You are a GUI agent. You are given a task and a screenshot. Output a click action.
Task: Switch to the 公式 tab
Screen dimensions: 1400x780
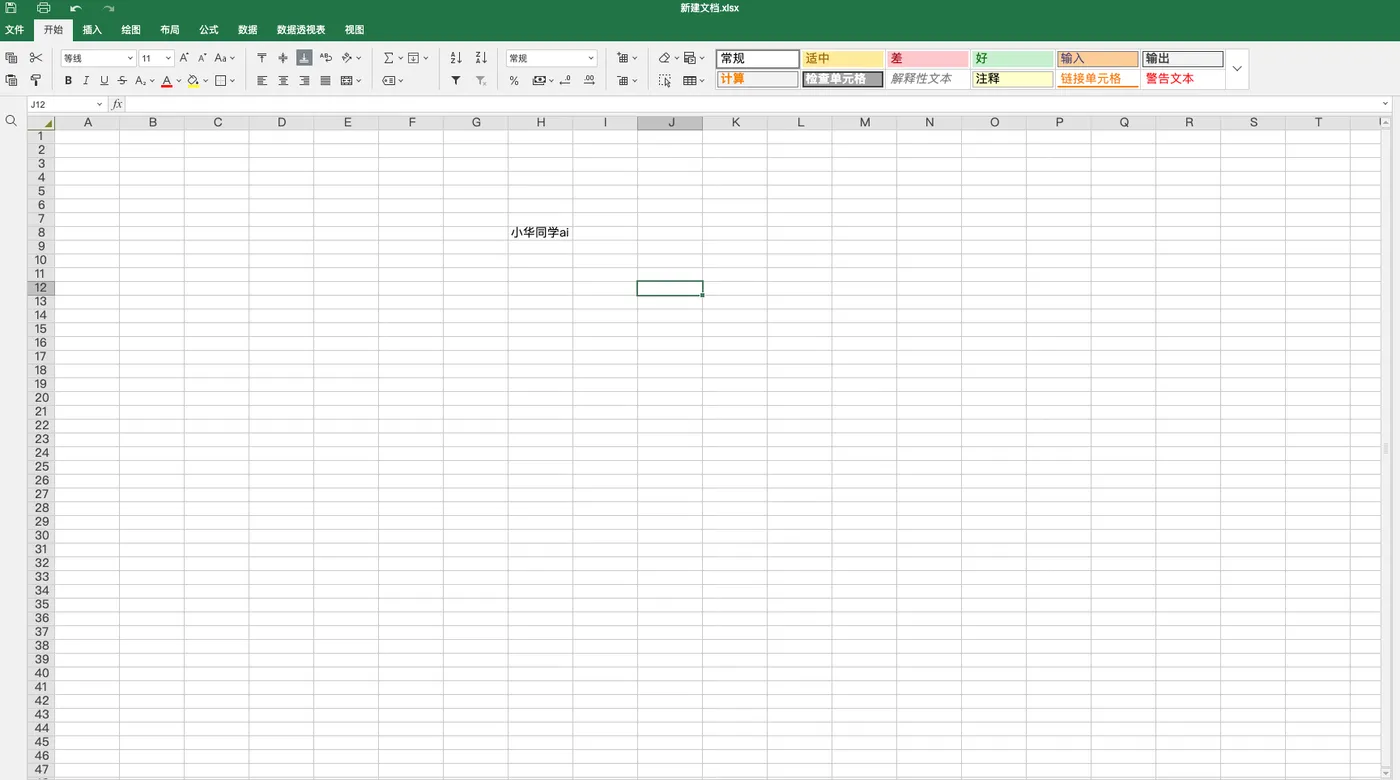click(209, 30)
